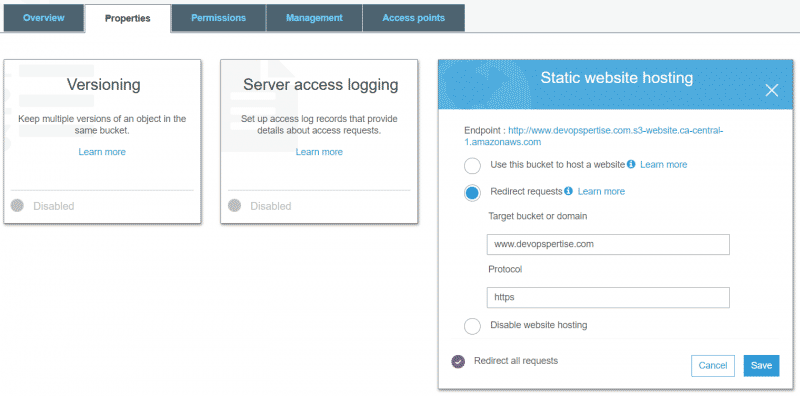
Task: Save the static website hosting settings
Action: point(761,365)
